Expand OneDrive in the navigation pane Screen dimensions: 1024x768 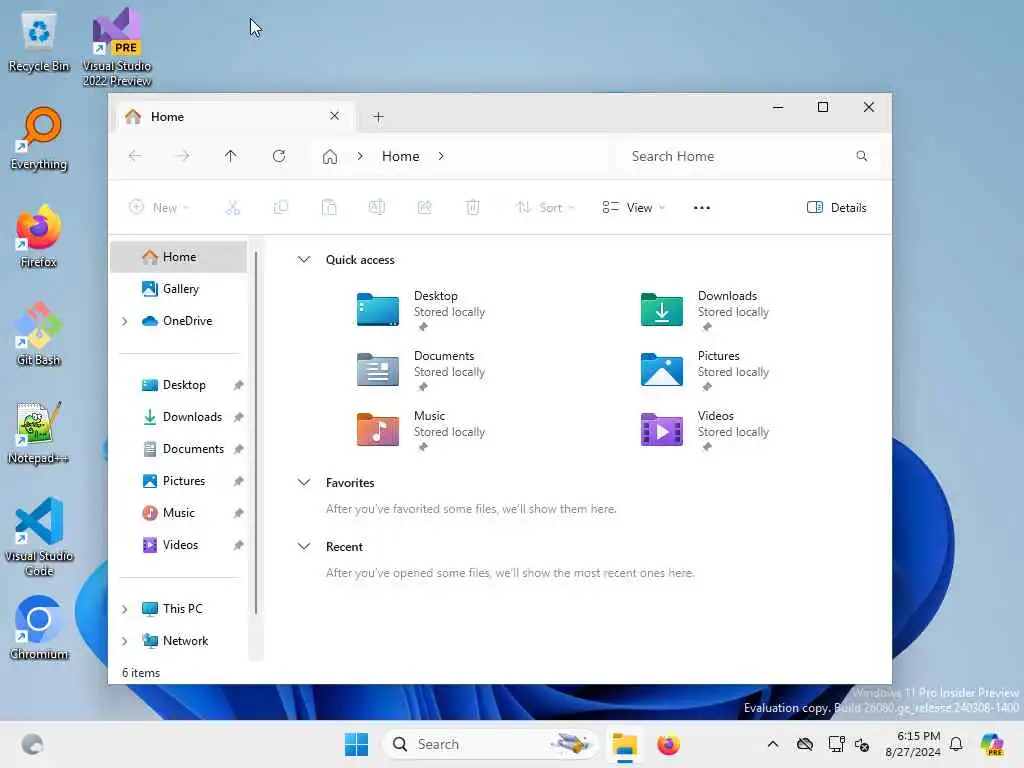pos(125,321)
